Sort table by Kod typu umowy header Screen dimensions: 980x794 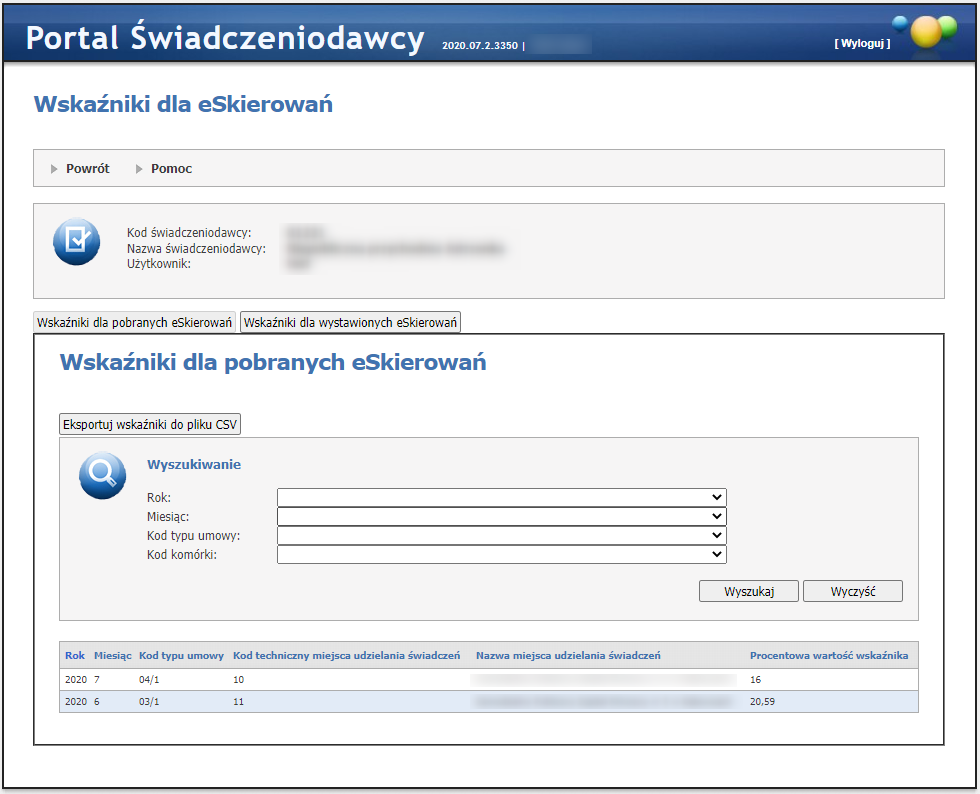coord(181,656)
